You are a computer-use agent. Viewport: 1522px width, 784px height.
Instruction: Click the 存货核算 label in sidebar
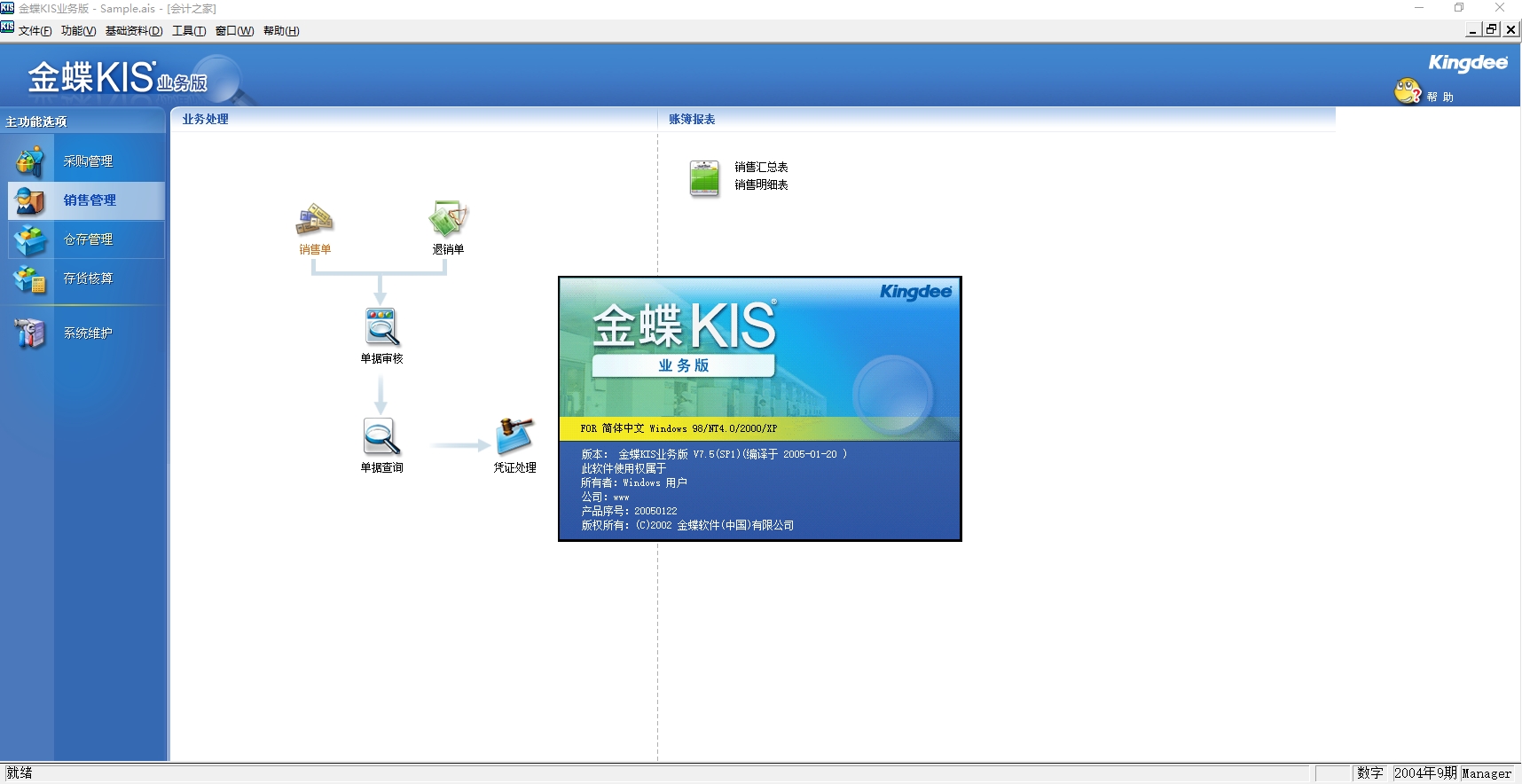[x=89, y=278]
